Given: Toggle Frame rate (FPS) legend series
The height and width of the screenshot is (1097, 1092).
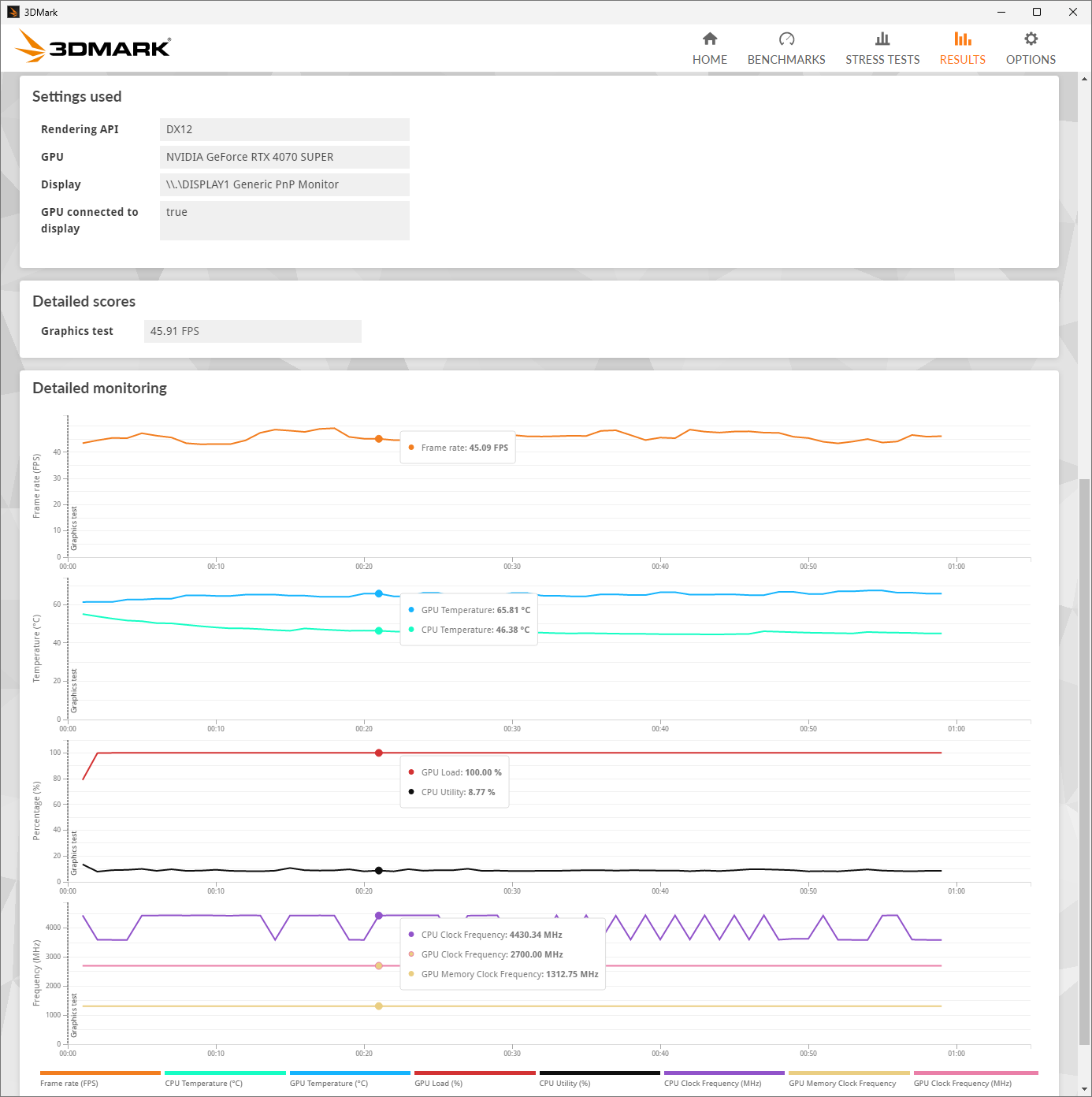Looking at the screenshot, I should [100, 1079].
